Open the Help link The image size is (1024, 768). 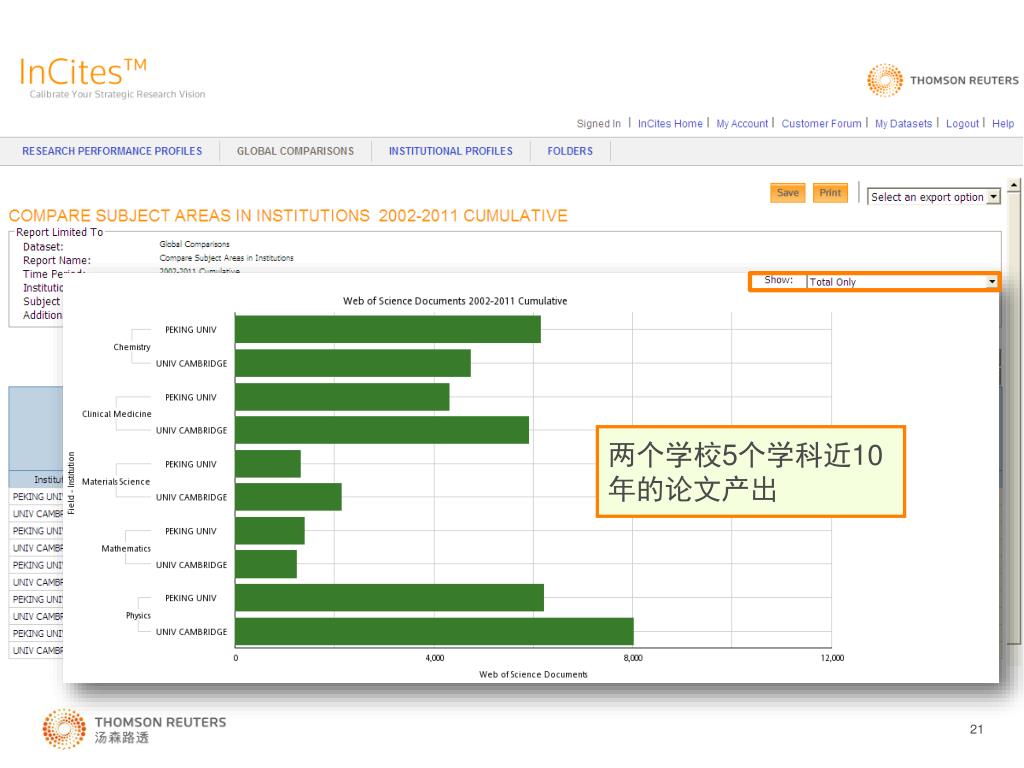click(1003, 123)
